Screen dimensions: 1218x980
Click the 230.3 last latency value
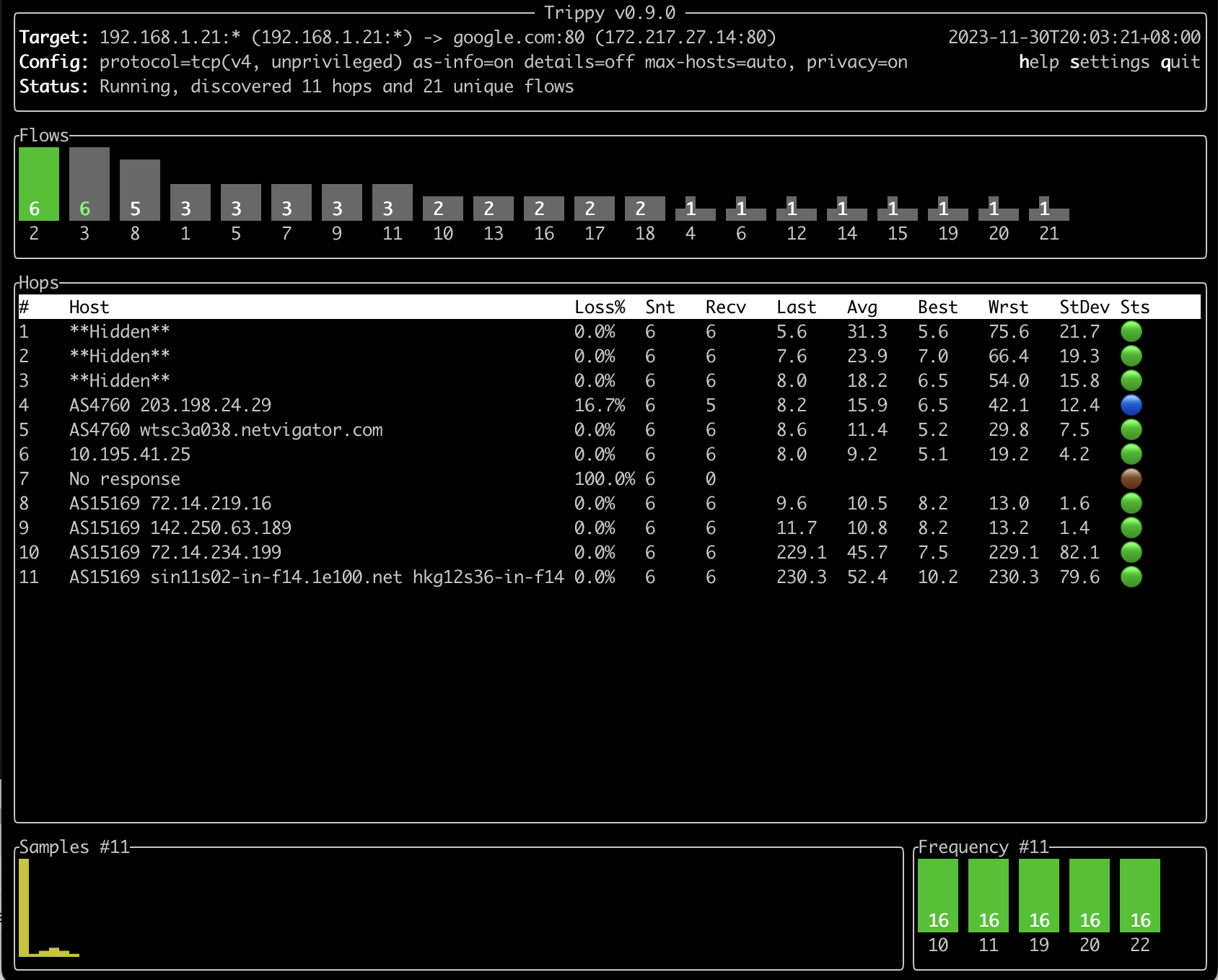coord(802,577)
